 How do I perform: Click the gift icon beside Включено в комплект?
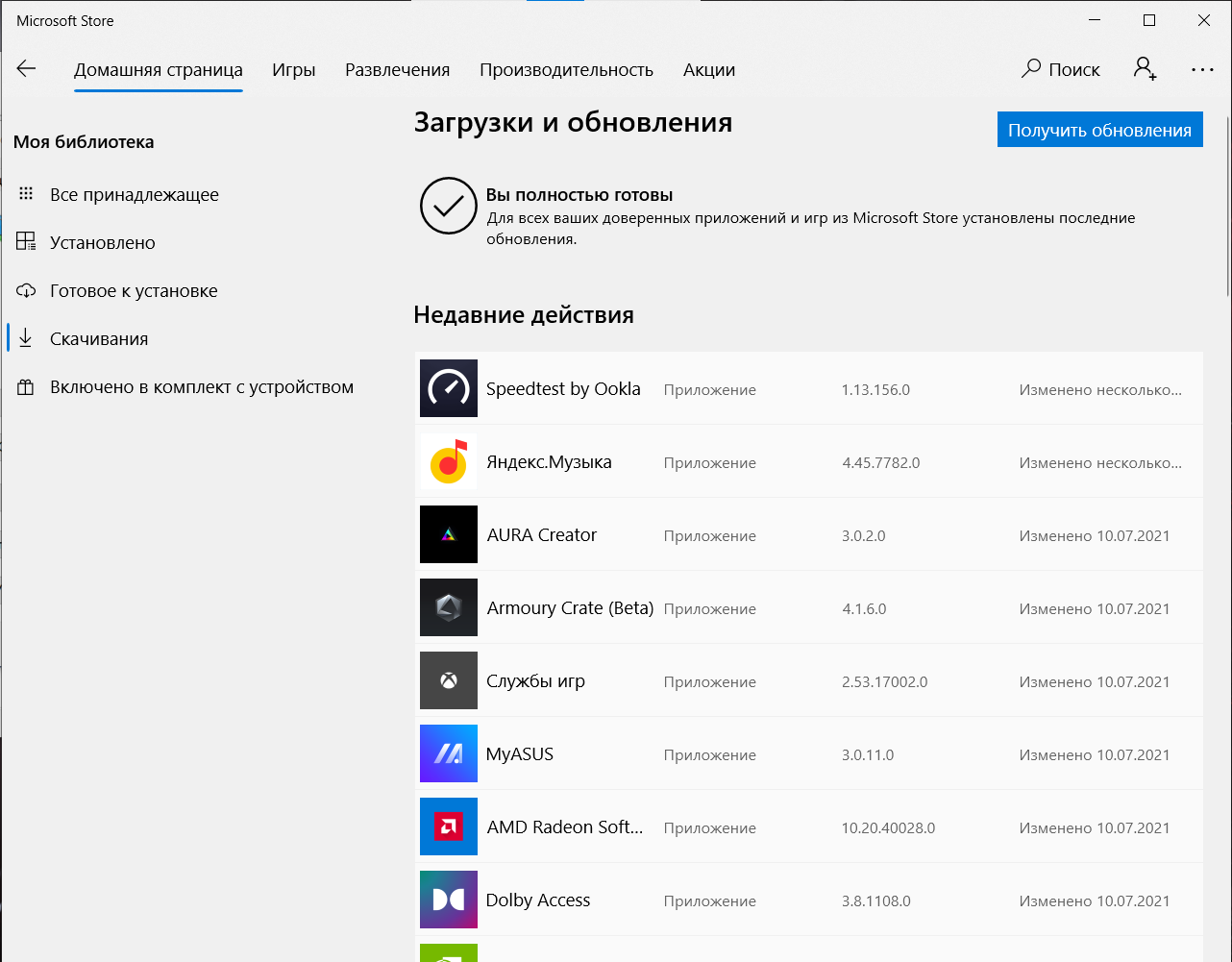click(x=26, y=387)
